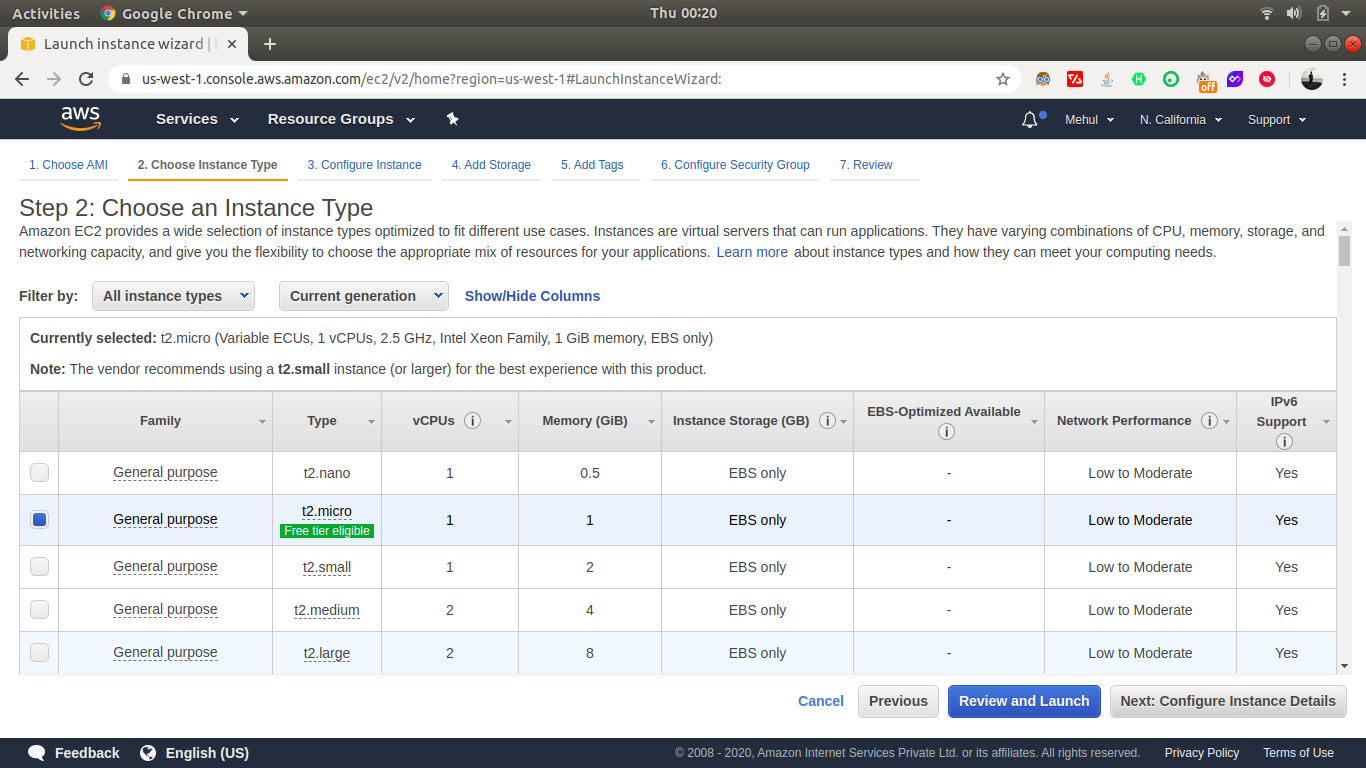Click the table scroll-down arrow
Viewport: 1366px width, 768px height.
[x=1344, y=666]
